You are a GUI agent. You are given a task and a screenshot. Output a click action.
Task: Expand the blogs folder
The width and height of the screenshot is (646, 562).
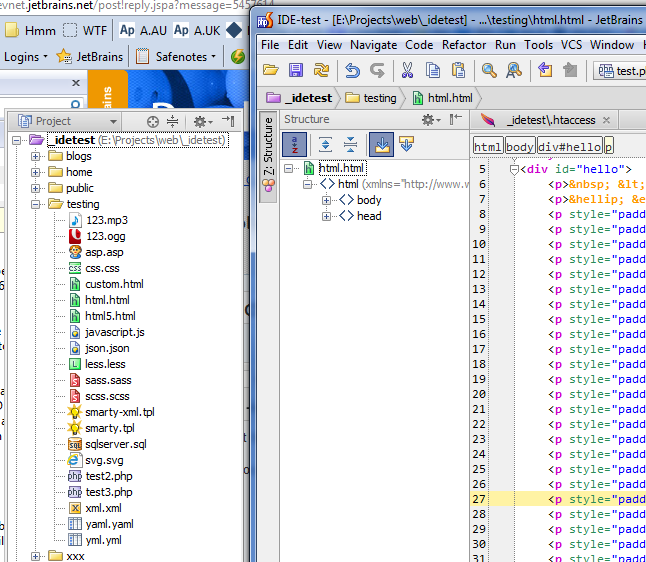(35, 157)
